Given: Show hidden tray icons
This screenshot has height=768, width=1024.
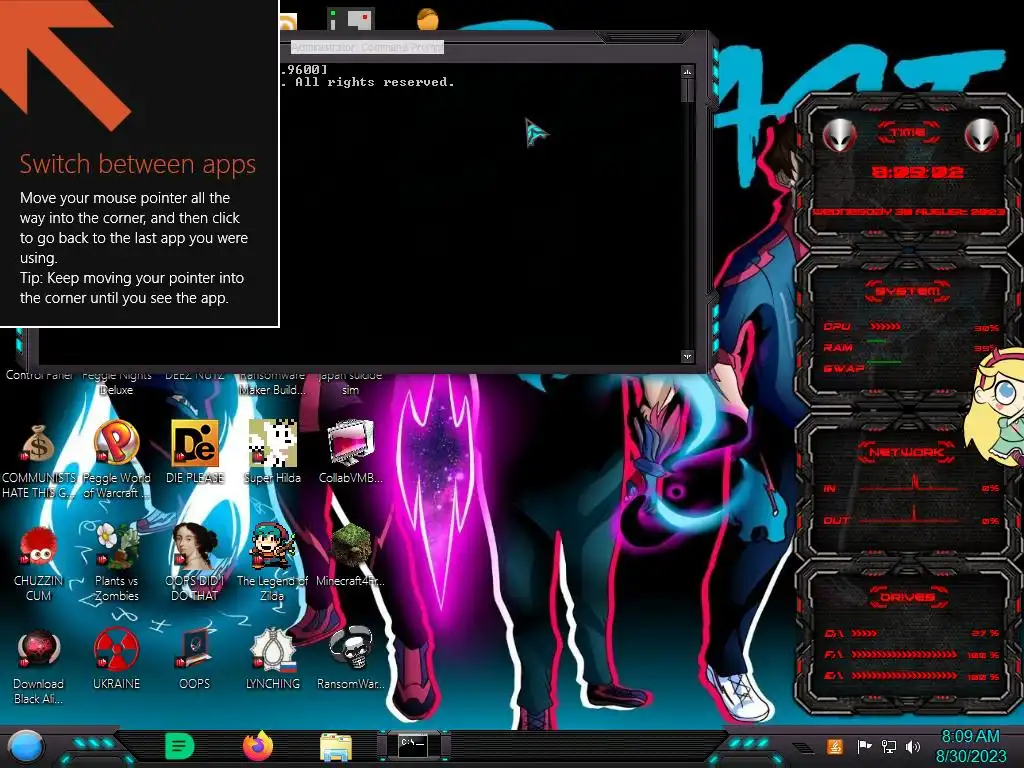Looking at the screenshot, I should pos(804,747).
